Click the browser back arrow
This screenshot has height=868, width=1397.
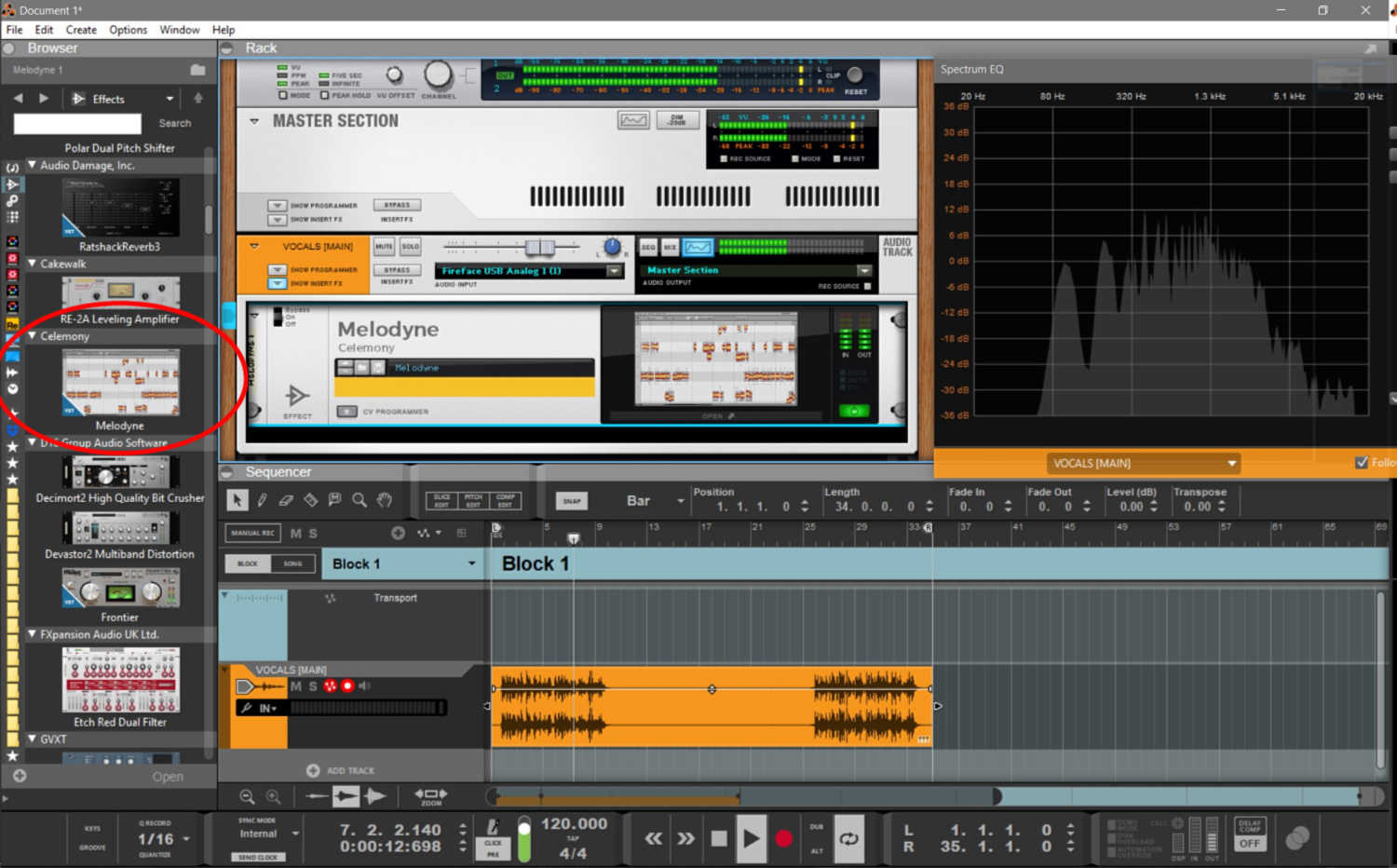[x=19, y=99]
